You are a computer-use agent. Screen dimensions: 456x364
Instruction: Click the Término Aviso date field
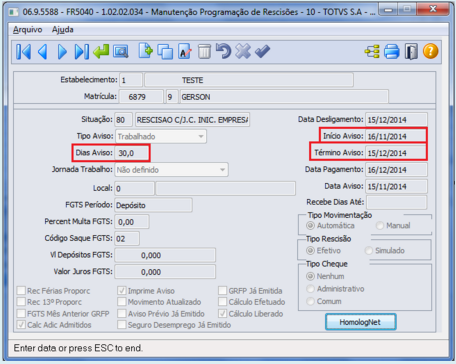(x=396, y=153)
